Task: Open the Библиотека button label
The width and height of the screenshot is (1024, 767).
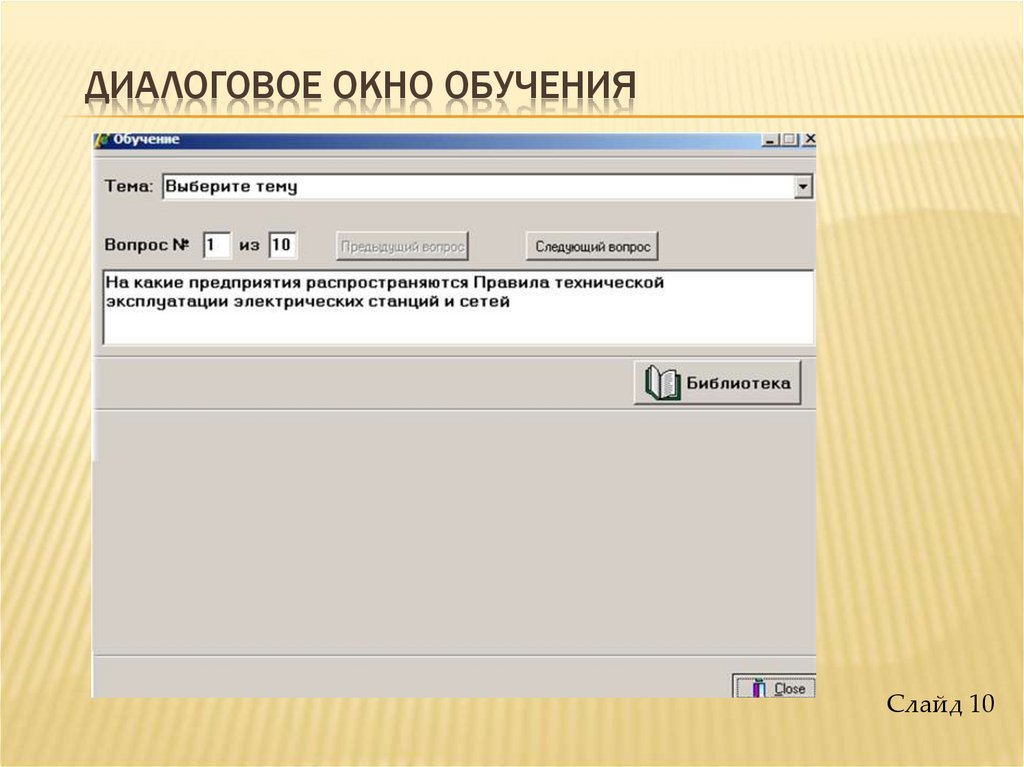Action: [738, 383]
